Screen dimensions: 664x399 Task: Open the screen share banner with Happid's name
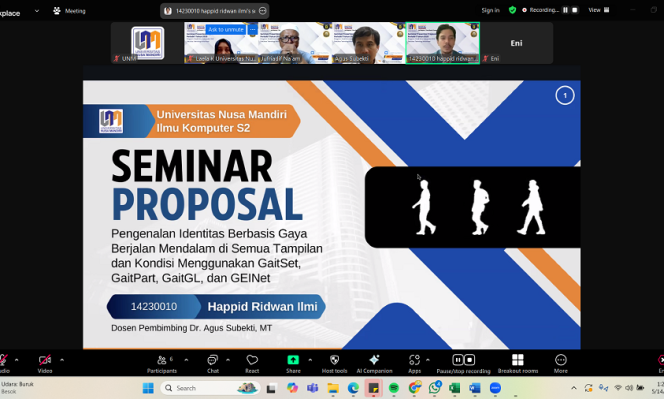tap(215, 11)
